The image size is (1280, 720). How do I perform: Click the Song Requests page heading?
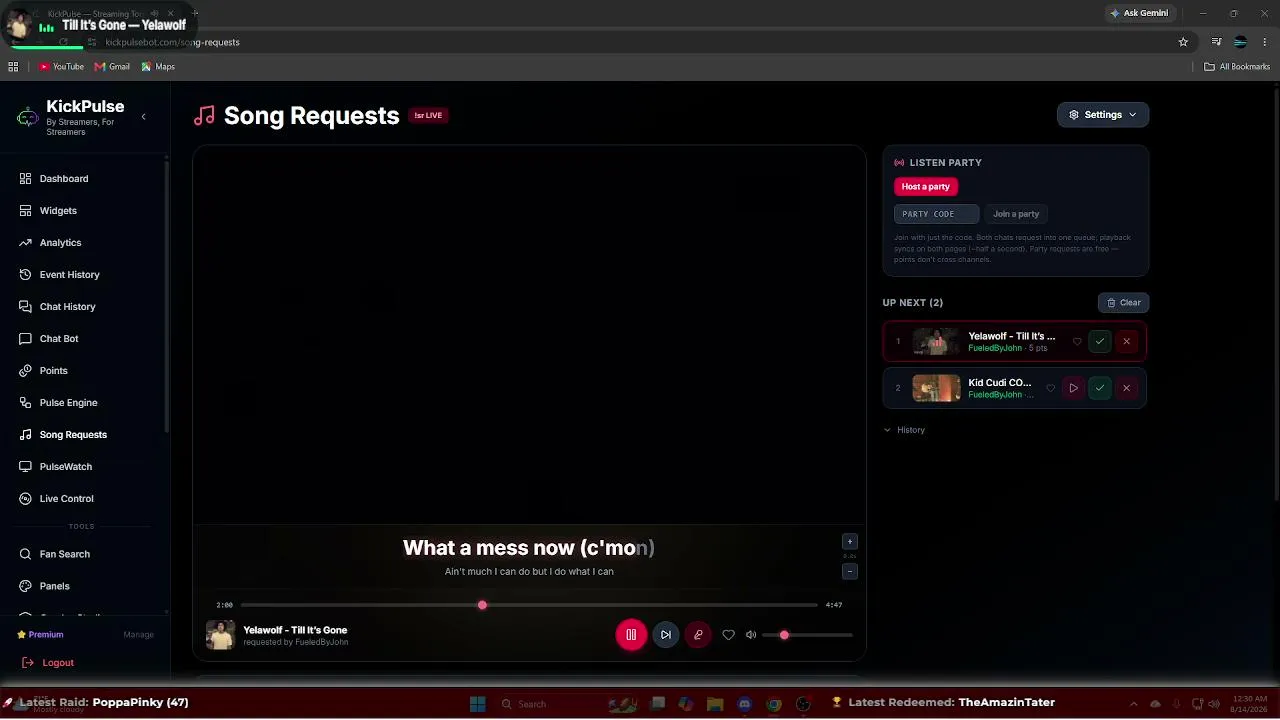tap(311, 116)
